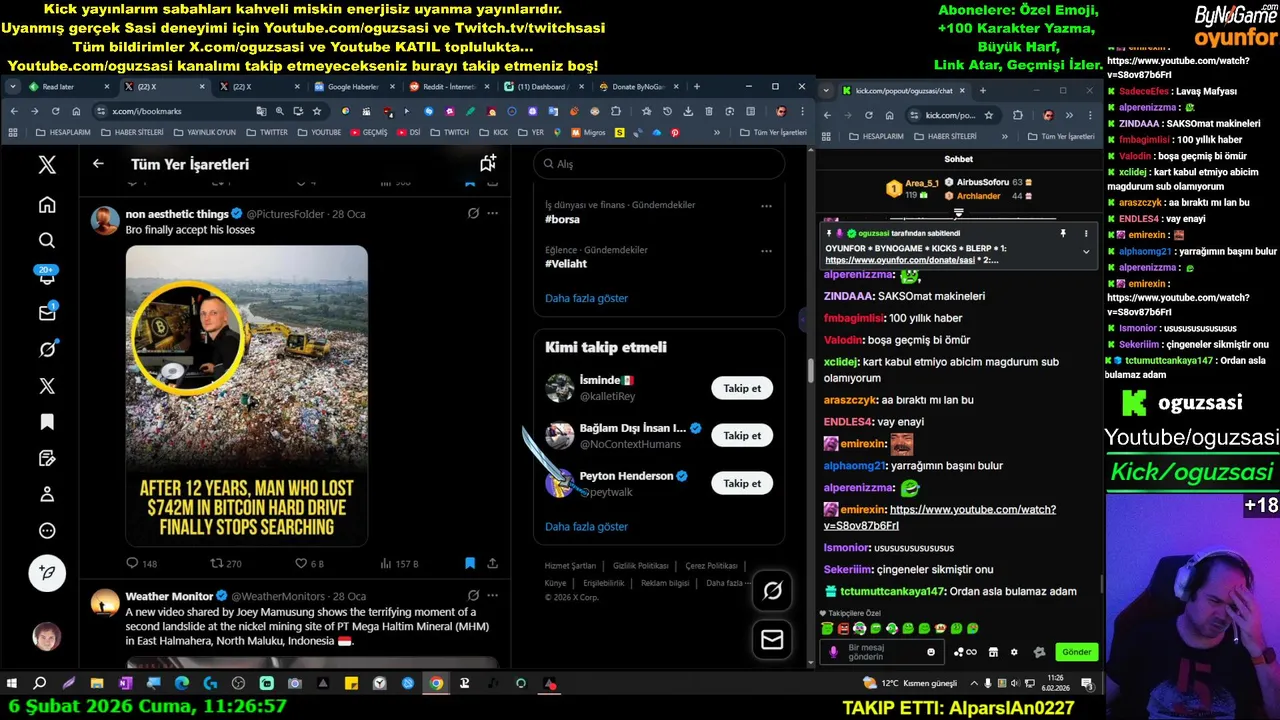Click the add bookmark folder icon
The width and height of the screenshot is (1280, 720).
pos(487,163)
